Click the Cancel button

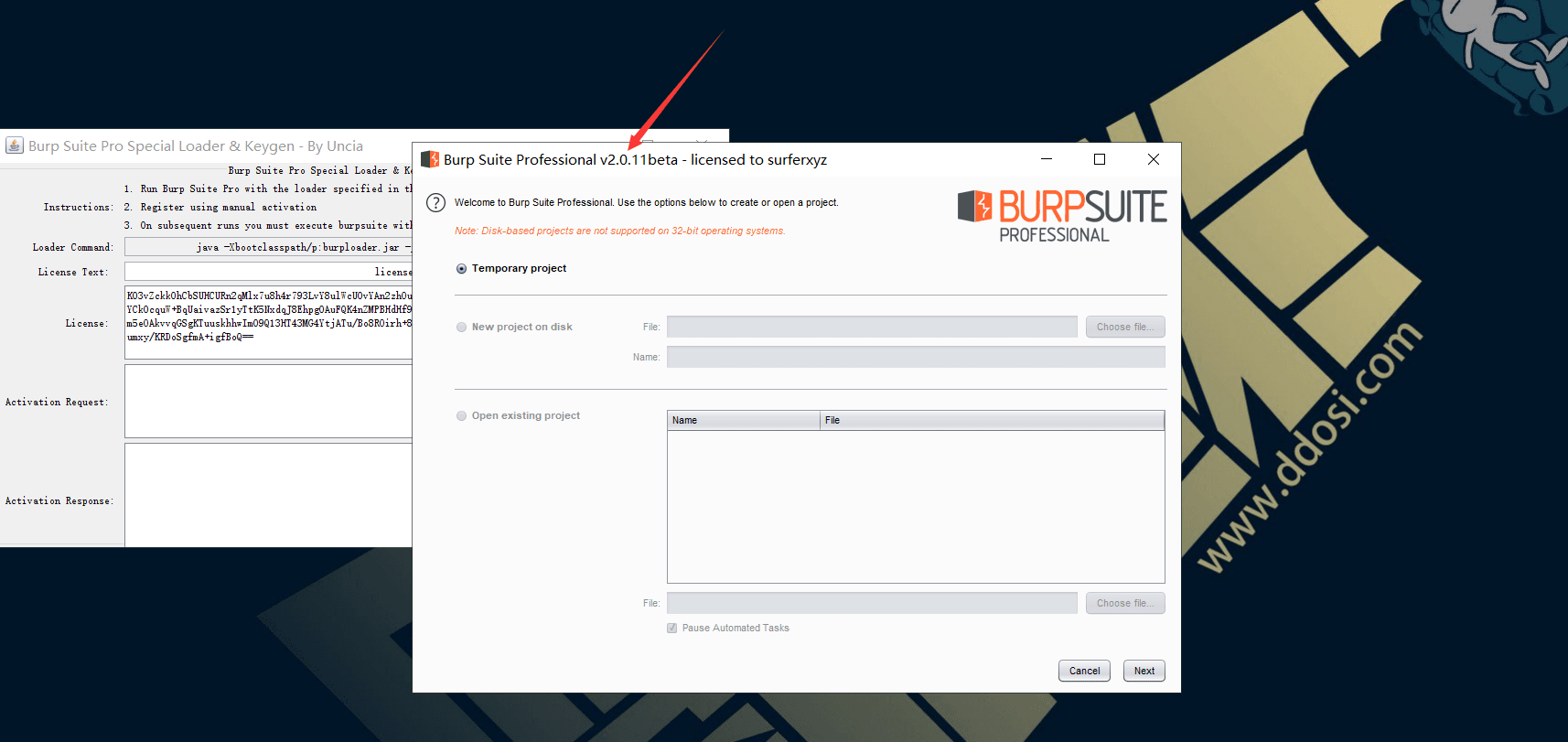coord(1085,671)
